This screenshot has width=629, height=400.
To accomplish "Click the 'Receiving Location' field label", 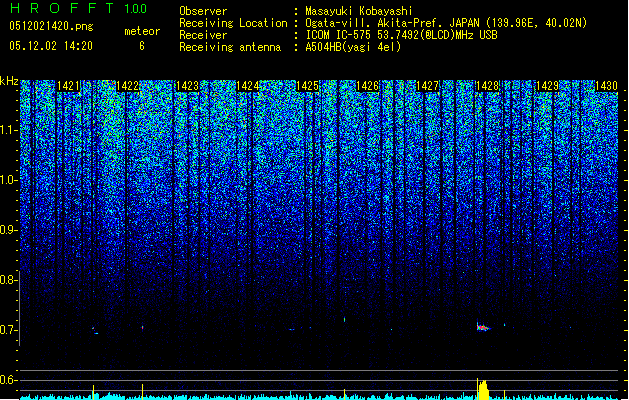I will pyautogui.click(x=233, y=23).
